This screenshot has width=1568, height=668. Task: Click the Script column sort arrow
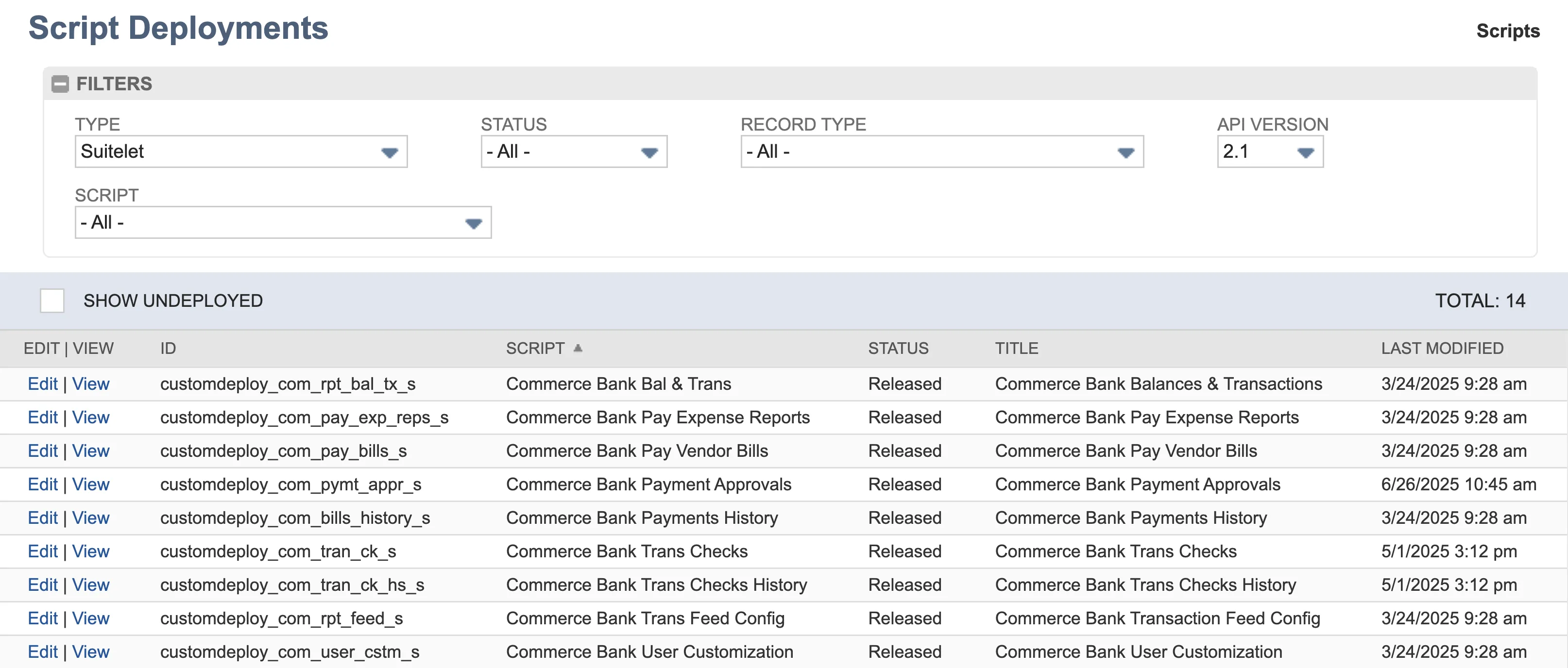click(578, 348)
